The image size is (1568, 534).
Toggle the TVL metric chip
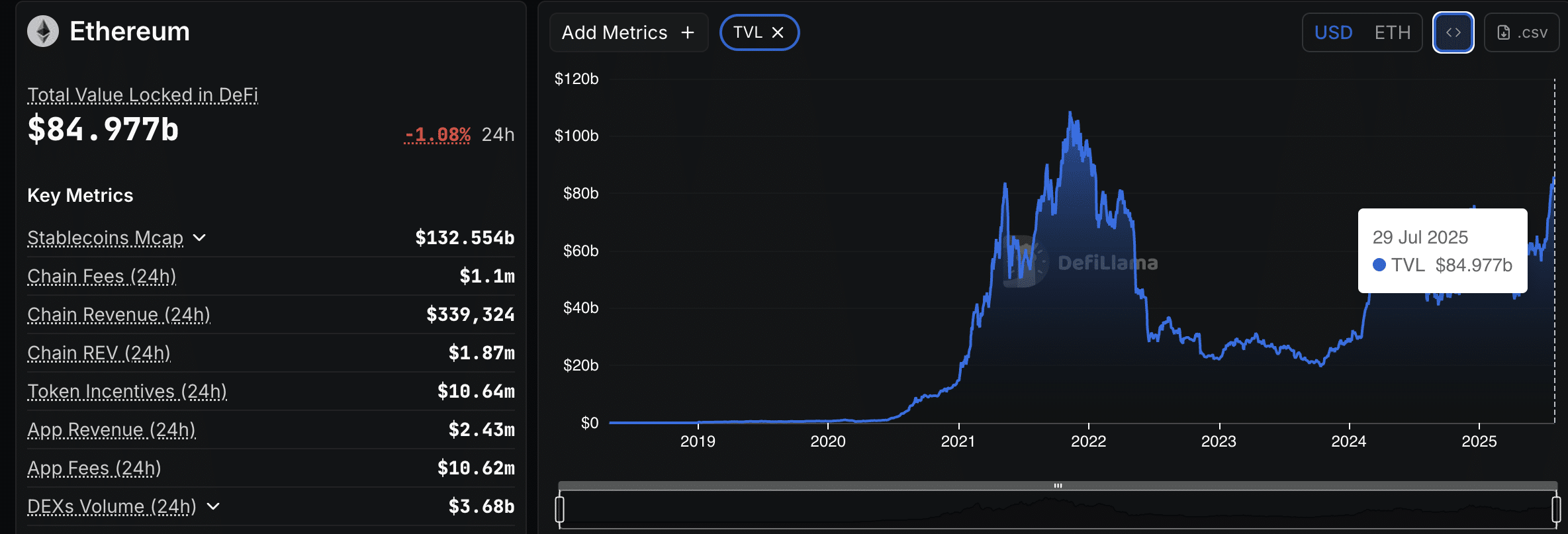click(x=748, y=32)
